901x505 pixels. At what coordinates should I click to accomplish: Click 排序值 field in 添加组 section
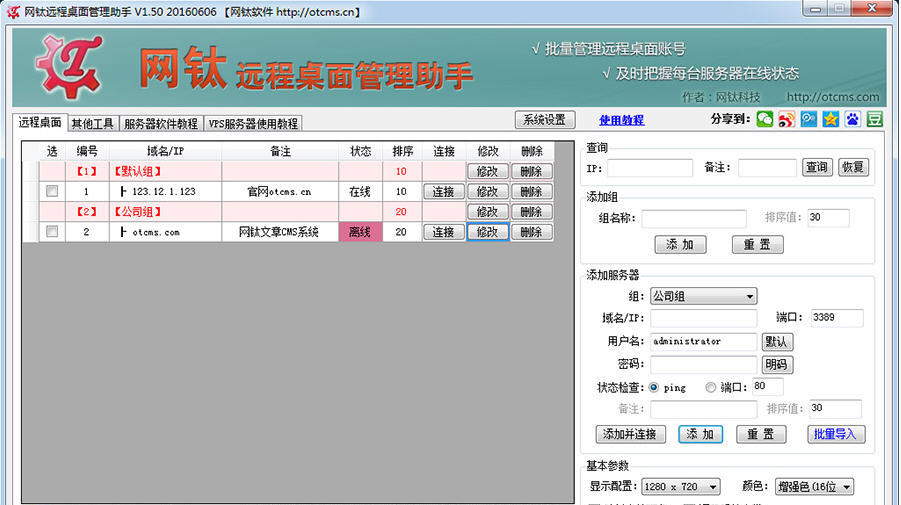(x=828, y=218)
